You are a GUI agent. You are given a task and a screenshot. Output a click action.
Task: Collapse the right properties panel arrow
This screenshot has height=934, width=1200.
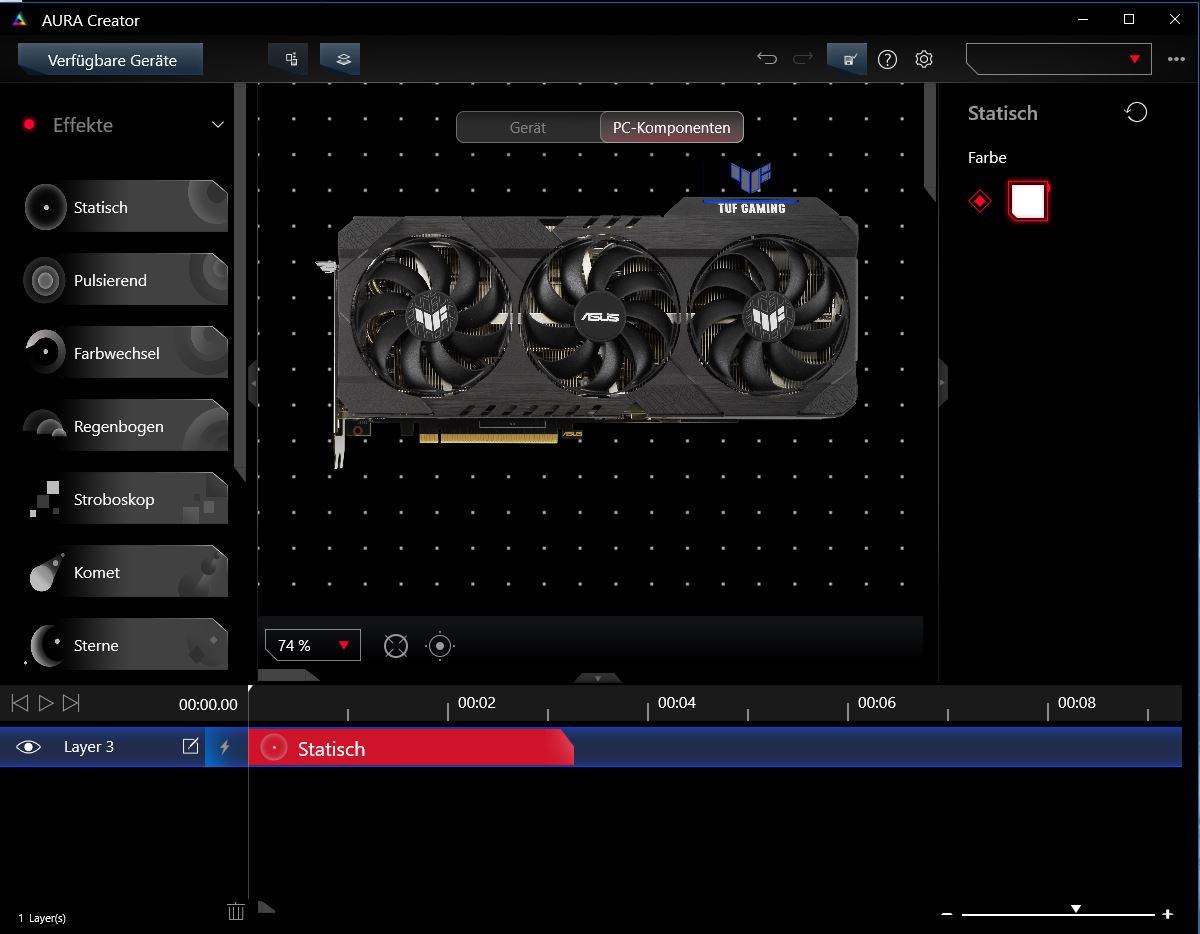coord(942,383)
